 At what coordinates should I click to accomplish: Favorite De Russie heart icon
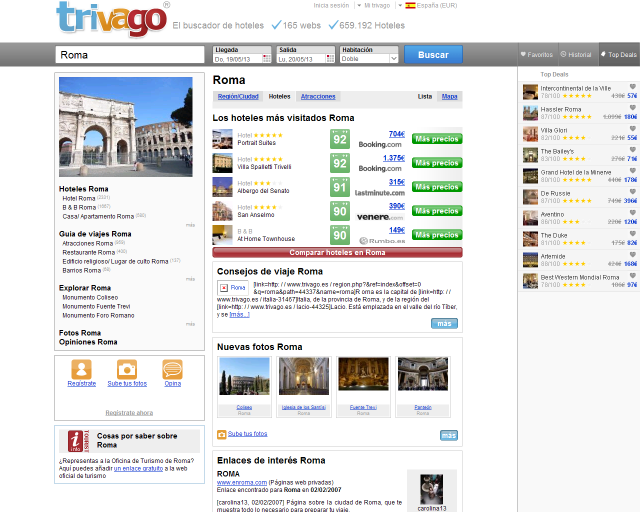point(633,191)
